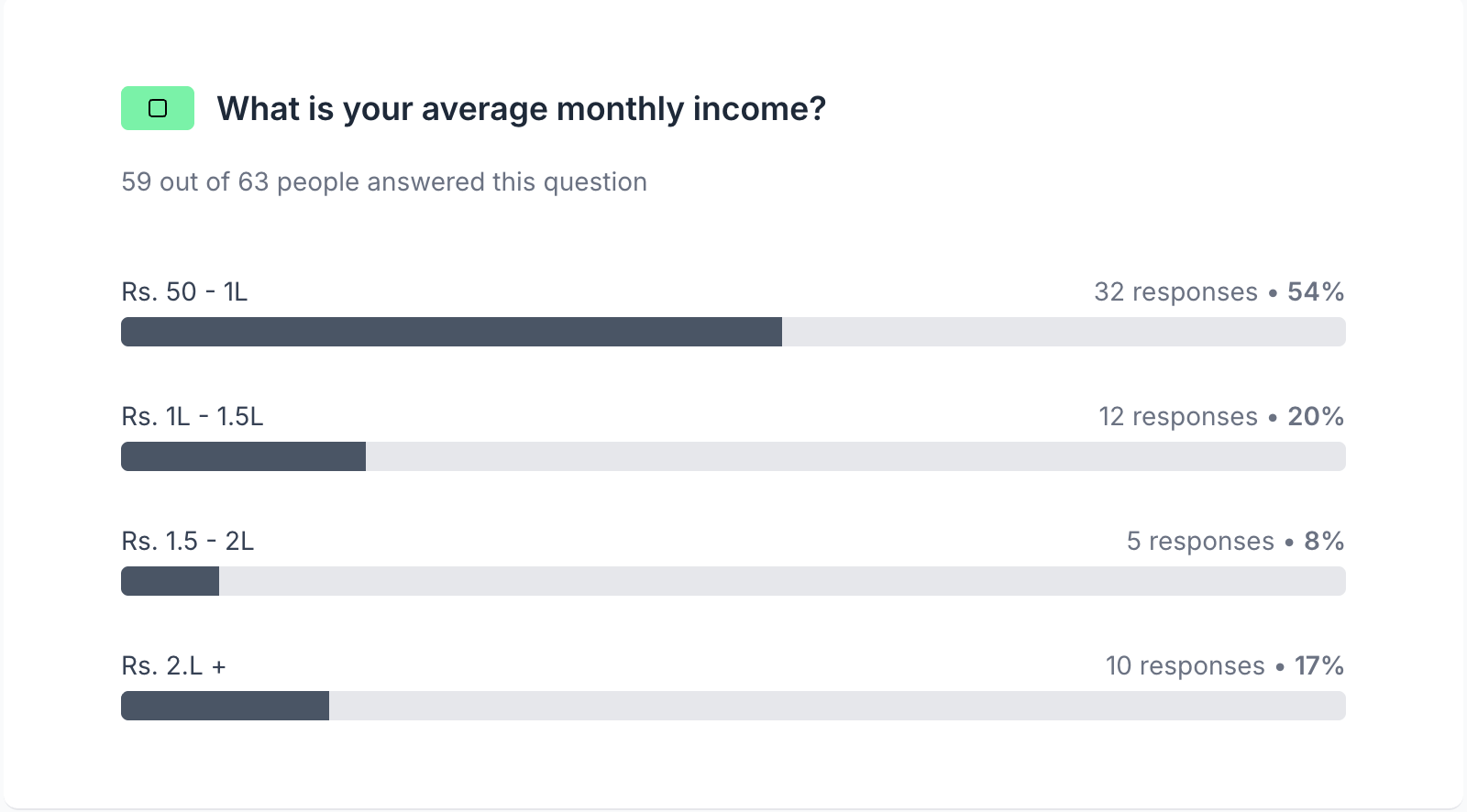Click the '12 responses' count
The width and height of the screenshot is (1467, 812).
pyautogui.click(x=1178, y=416)
